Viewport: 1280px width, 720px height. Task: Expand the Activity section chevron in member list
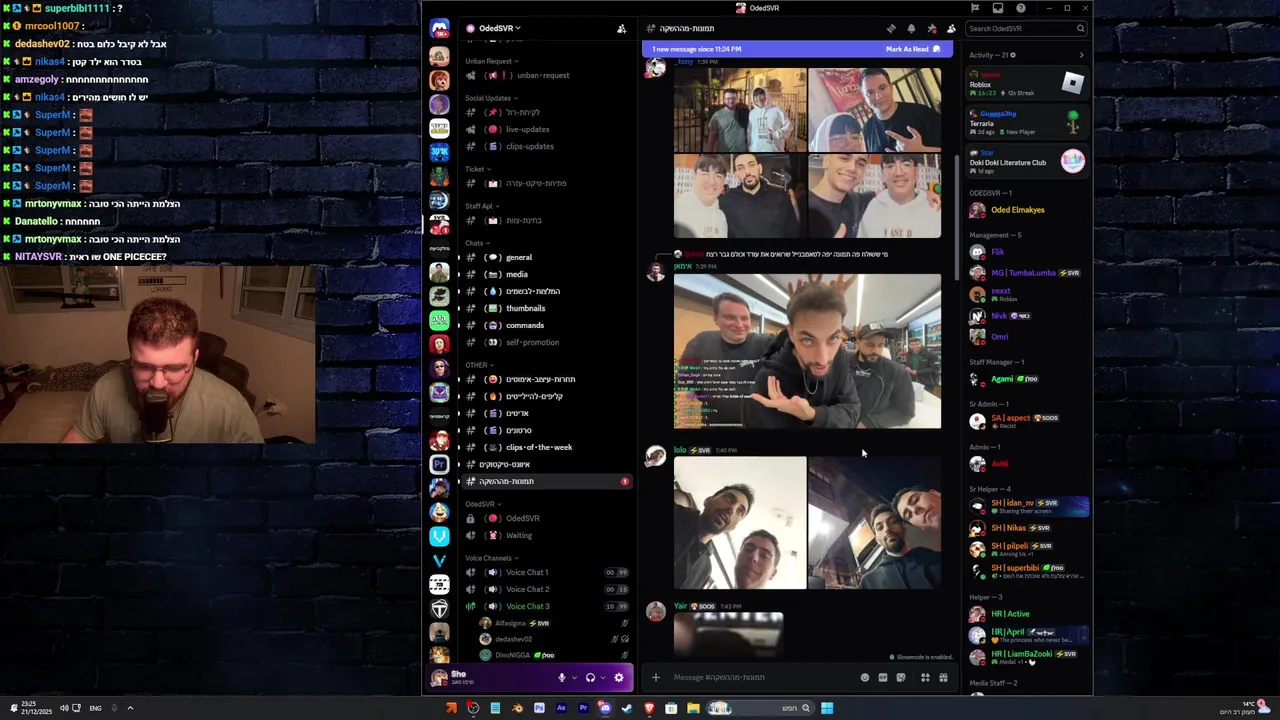pyautogui.click(x=1081, y=55)
